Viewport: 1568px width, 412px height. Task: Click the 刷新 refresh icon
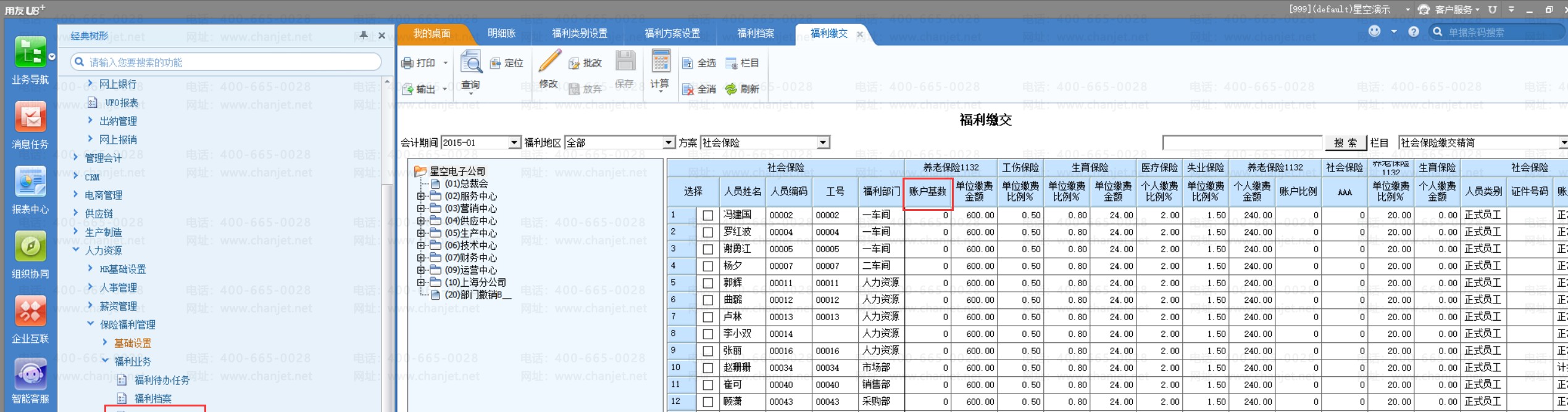(732, 89)
